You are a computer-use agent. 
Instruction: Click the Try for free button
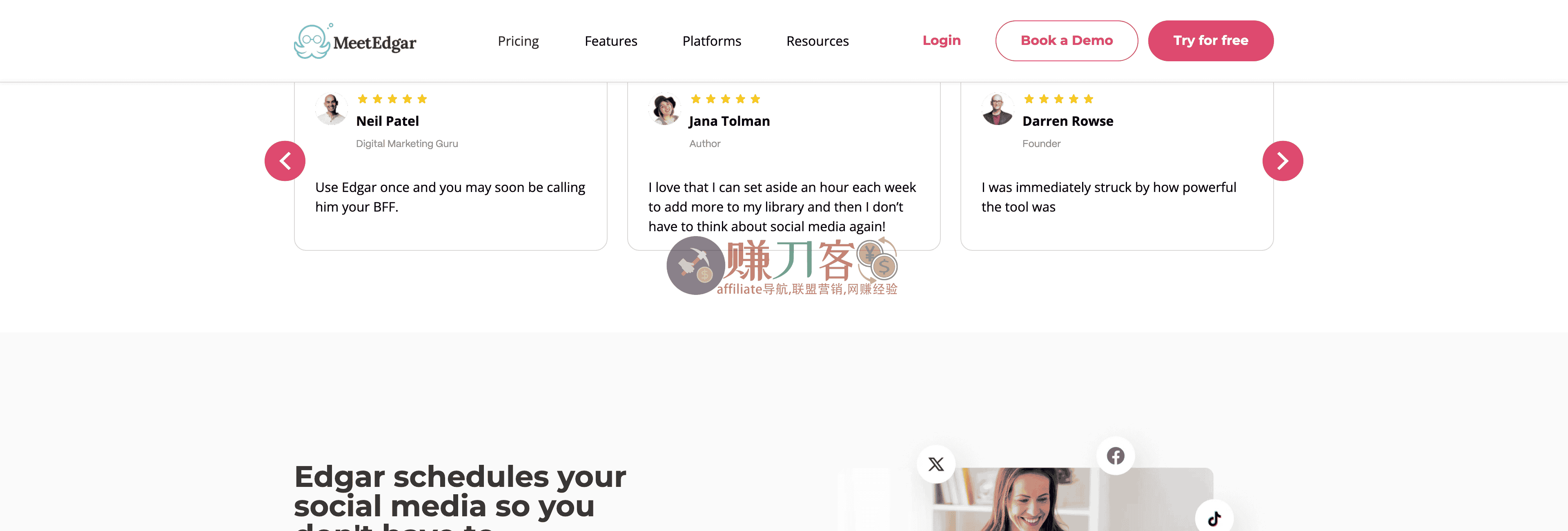1210,41
